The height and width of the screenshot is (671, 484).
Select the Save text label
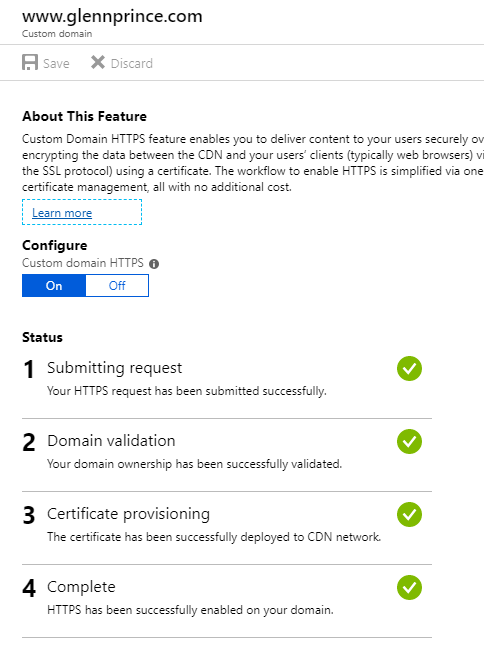pyautogui.click(x=56, y=63)
